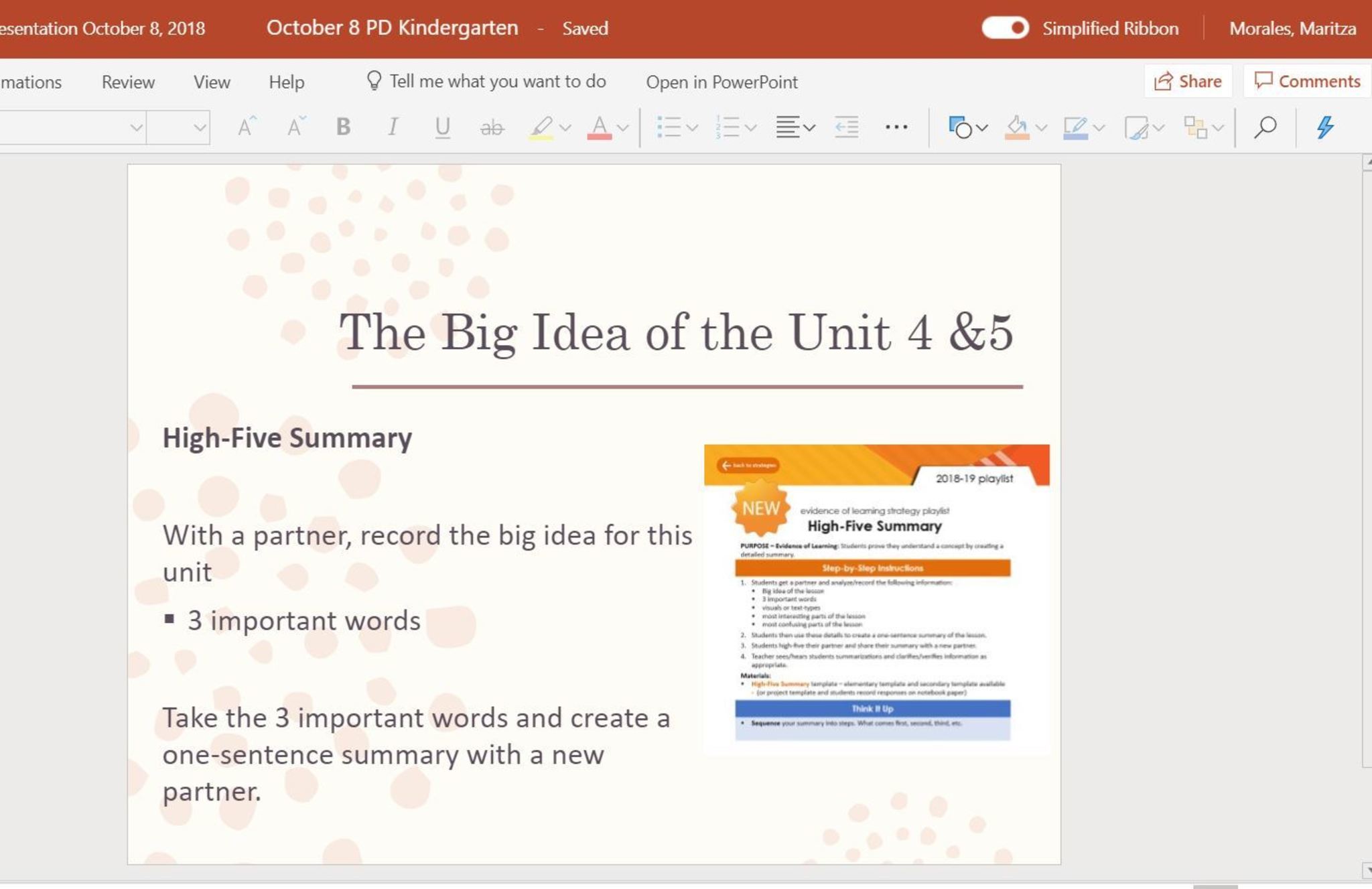1372x889 pixels.
Task: Decrease the font size
Action: coord(295,127)
